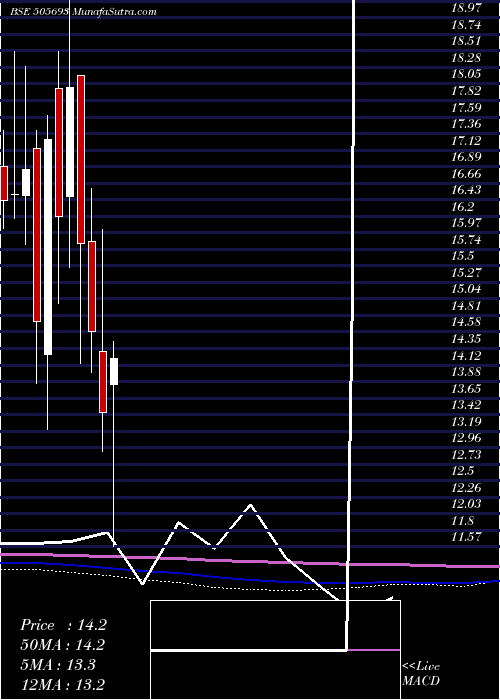Image resolution: width=500 pixels, height=700 pixels.
Task: Click the Price : 14.2 readout
Action: point(63,625)
